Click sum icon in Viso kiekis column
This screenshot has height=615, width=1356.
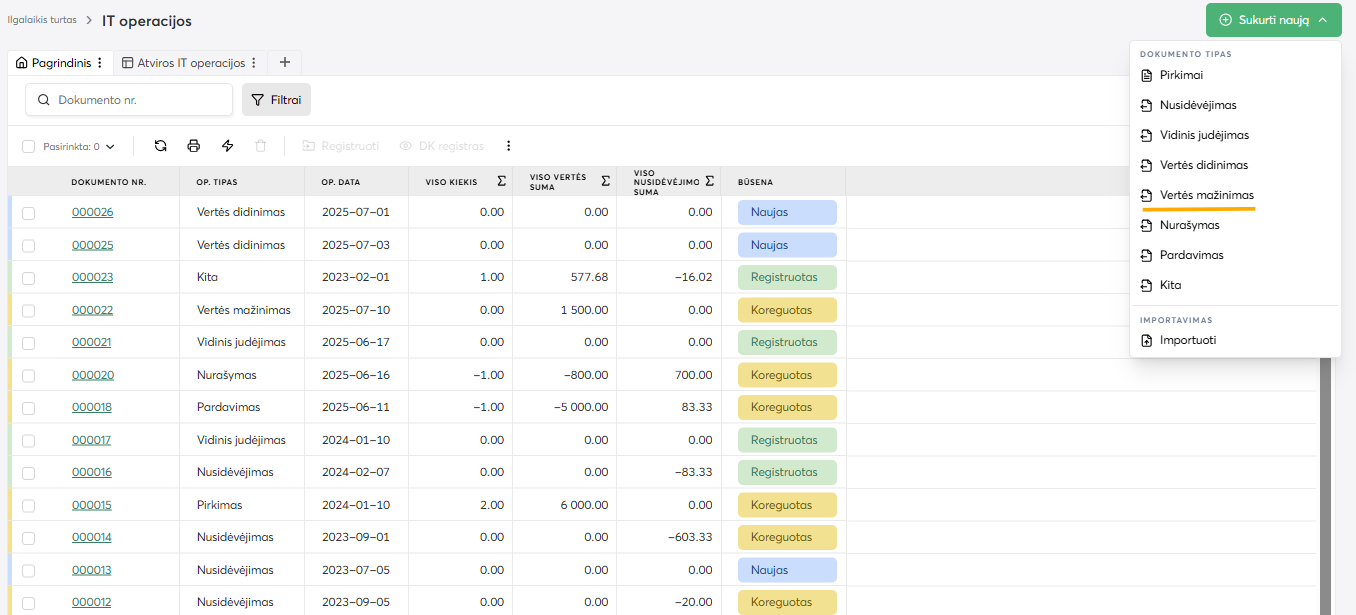point(501,181)
